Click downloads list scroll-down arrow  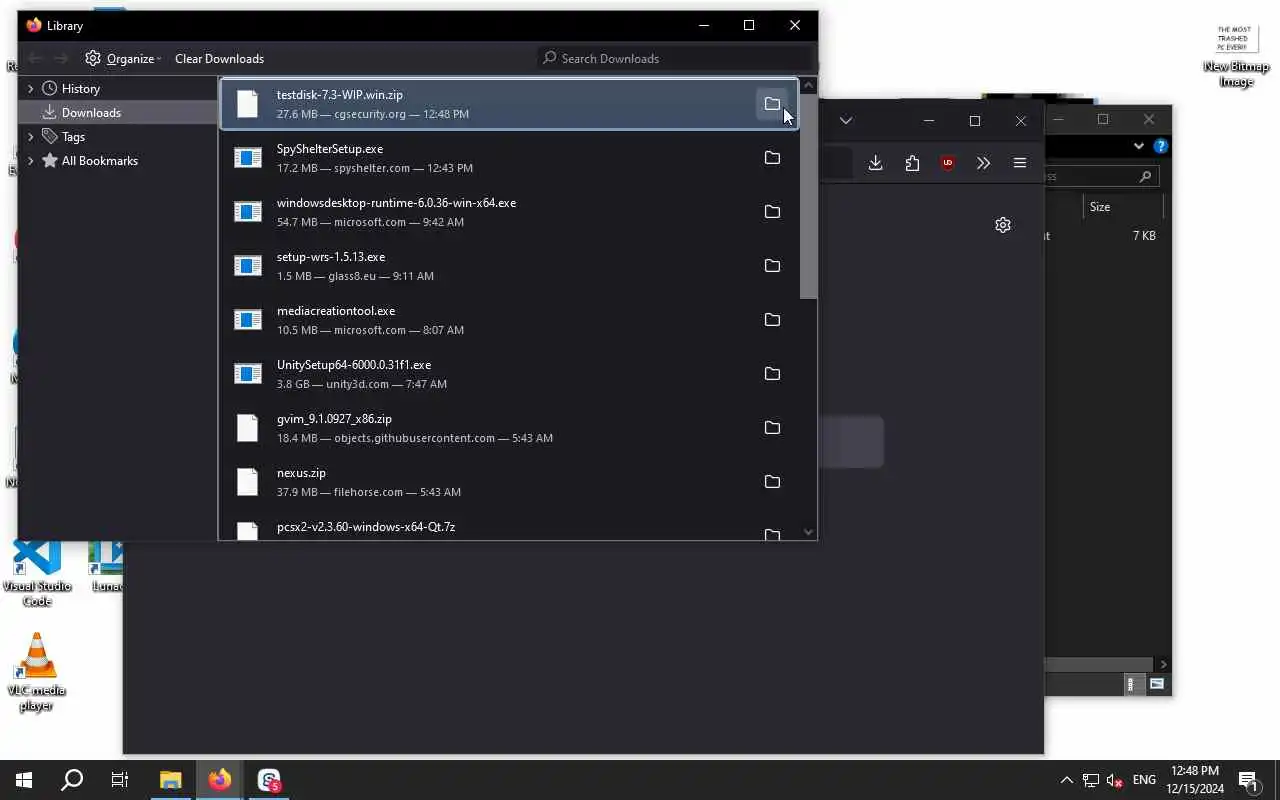809,533
